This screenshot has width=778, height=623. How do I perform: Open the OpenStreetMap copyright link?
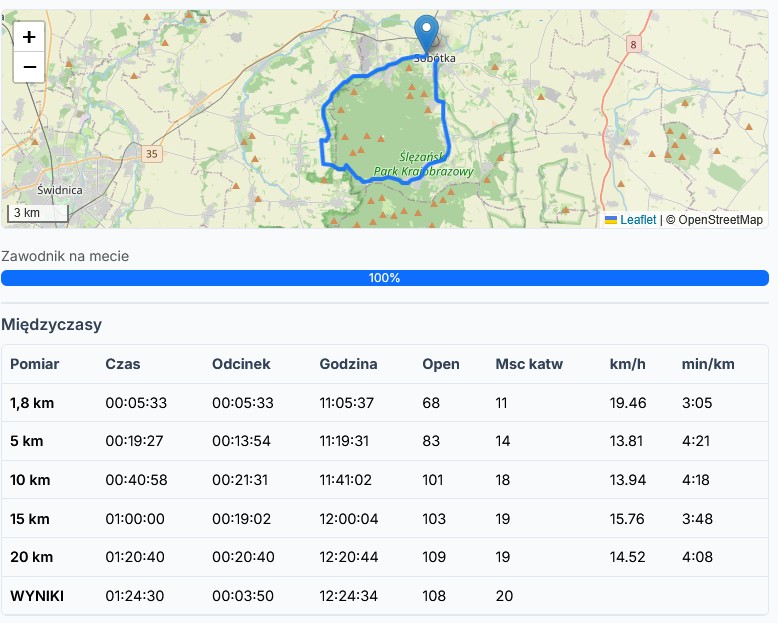[x=720, y=220]
